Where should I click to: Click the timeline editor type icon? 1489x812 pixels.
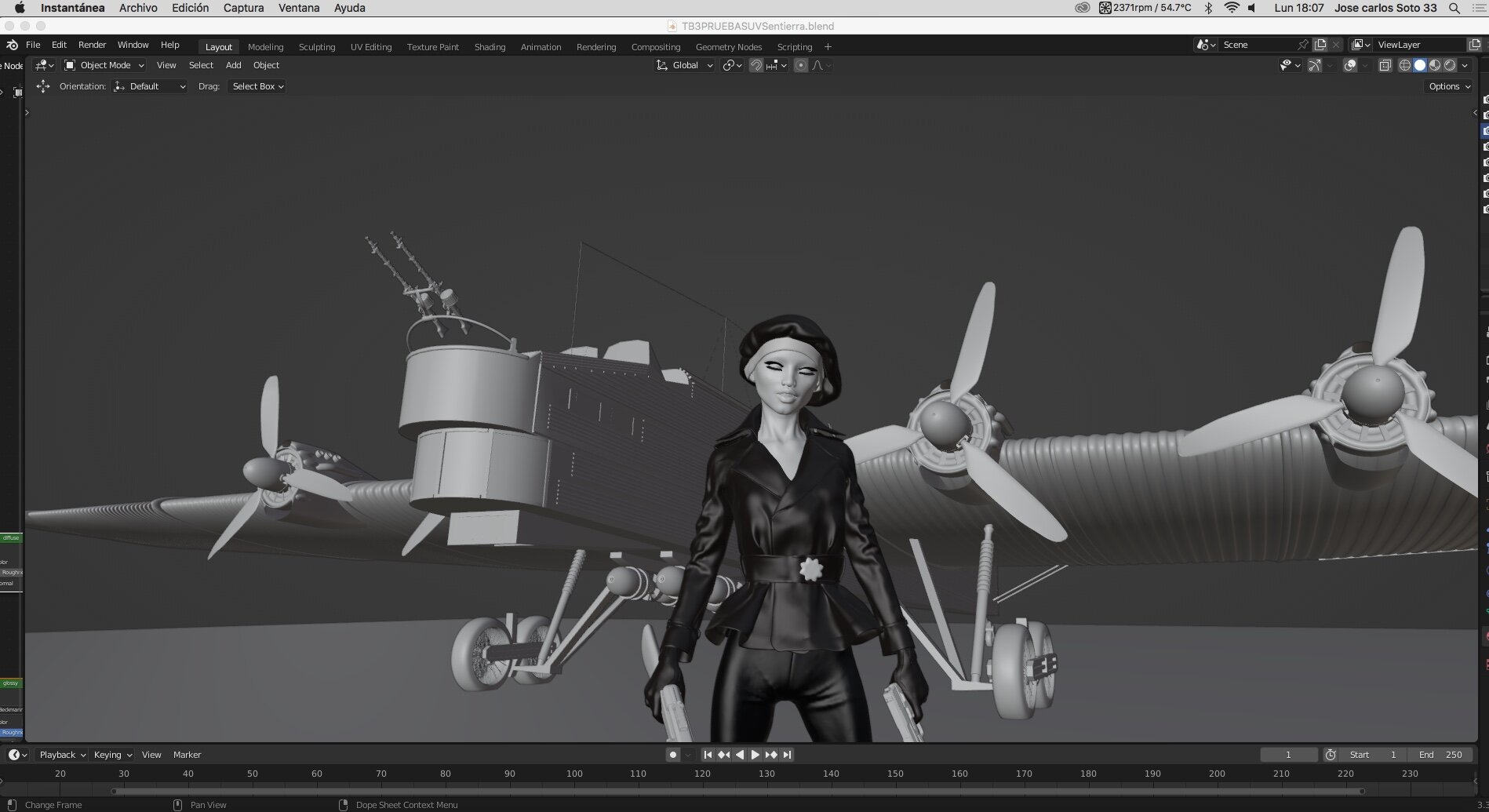(18, 755)
